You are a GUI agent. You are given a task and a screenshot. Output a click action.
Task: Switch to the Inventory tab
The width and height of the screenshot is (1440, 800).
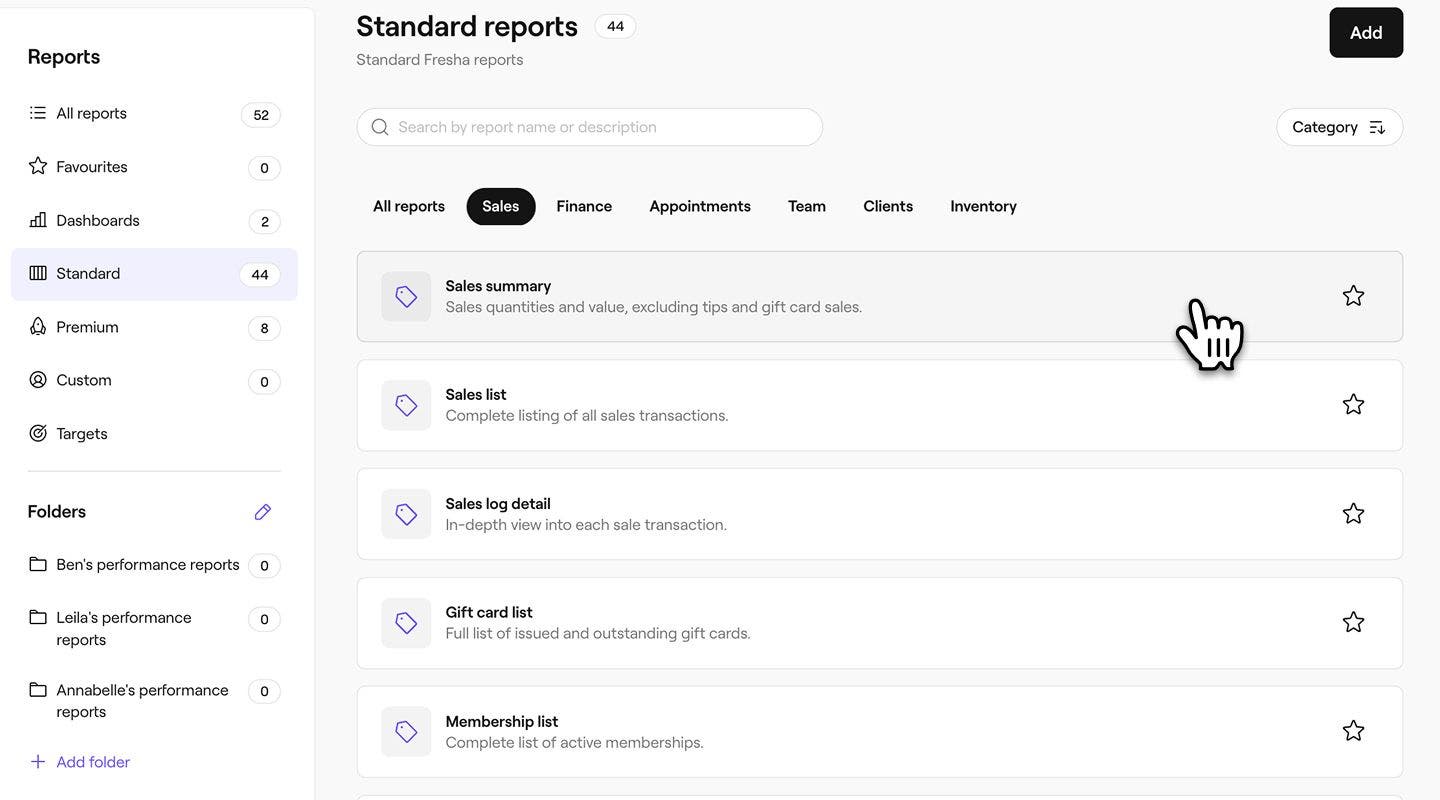[983, 206]
